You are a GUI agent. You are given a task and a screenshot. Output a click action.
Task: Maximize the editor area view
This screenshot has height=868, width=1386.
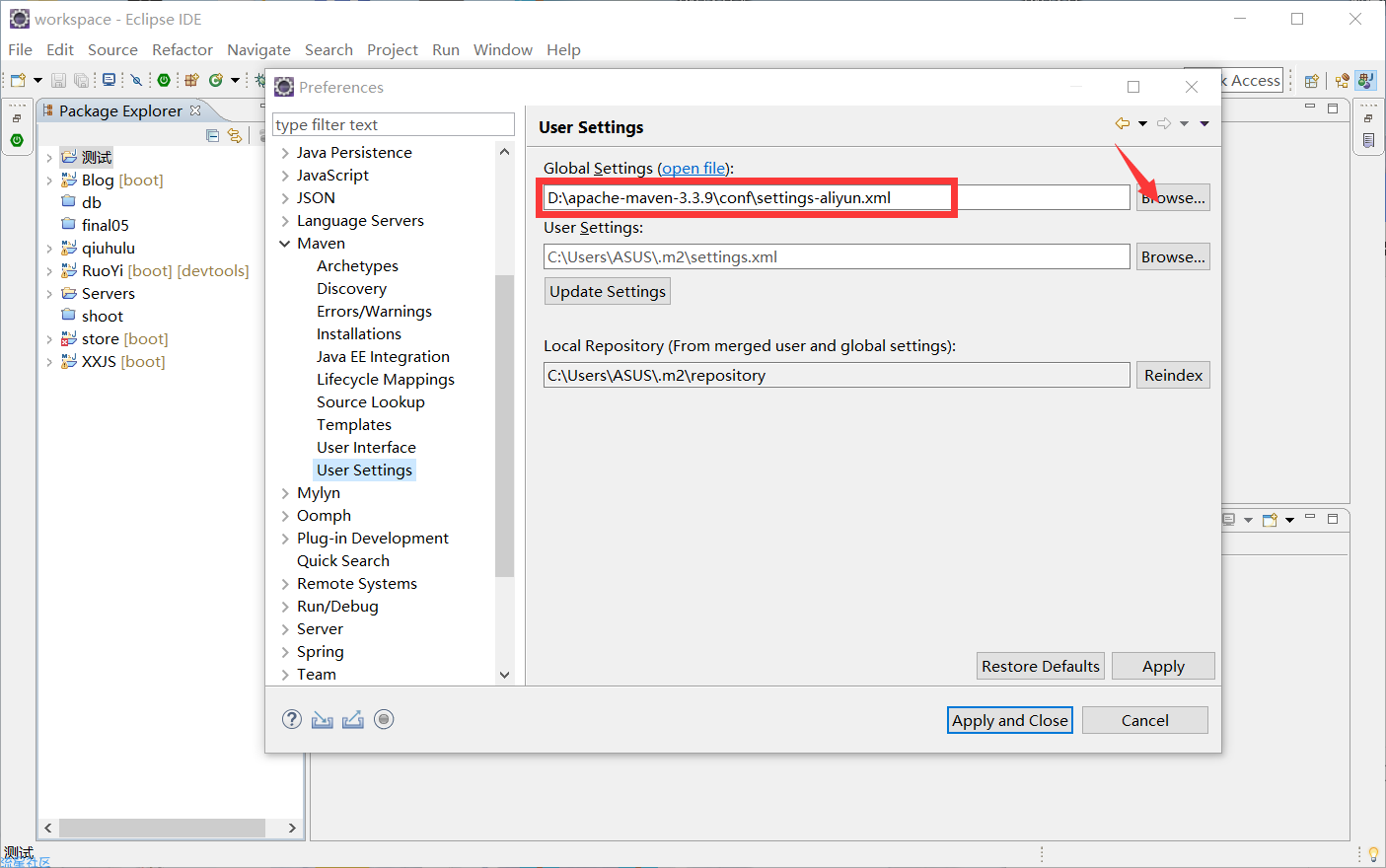point(1333,108)
